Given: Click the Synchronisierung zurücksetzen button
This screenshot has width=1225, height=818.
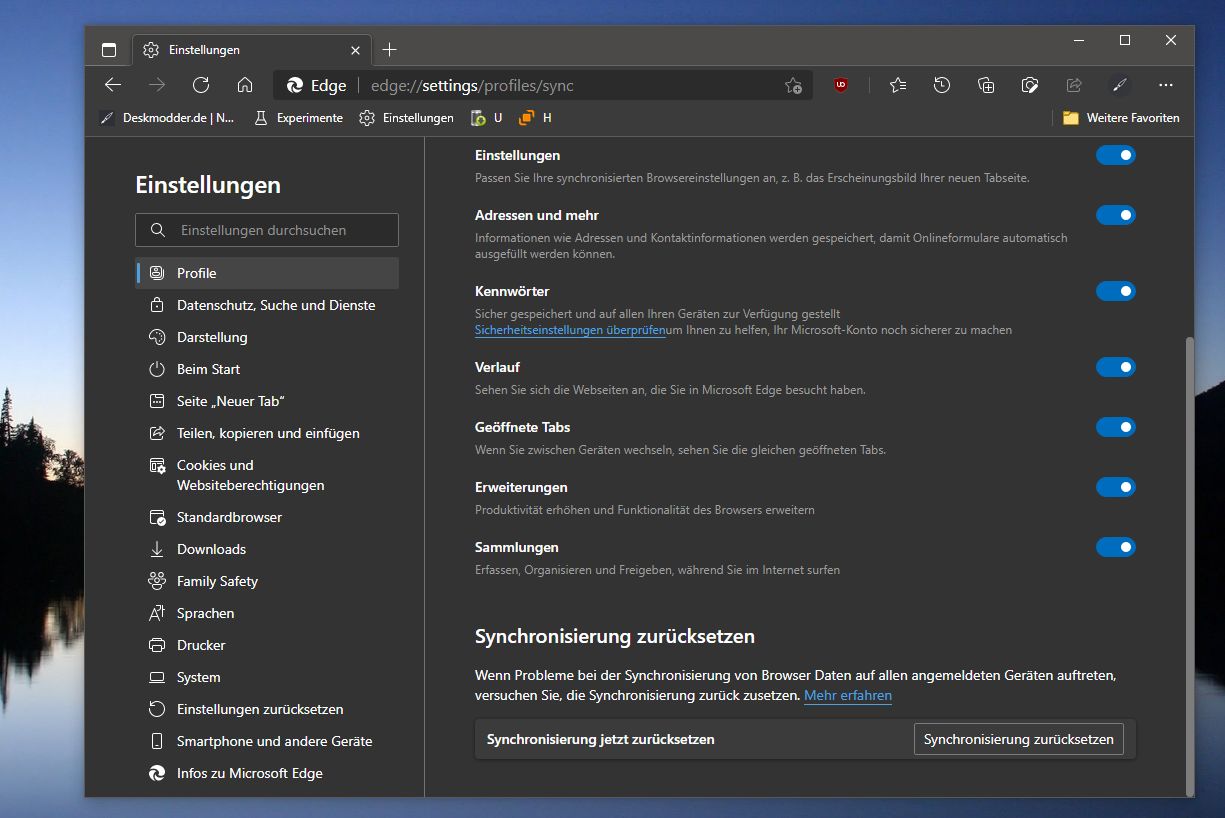Looking at the screenshot, I should pos(1018,739).
